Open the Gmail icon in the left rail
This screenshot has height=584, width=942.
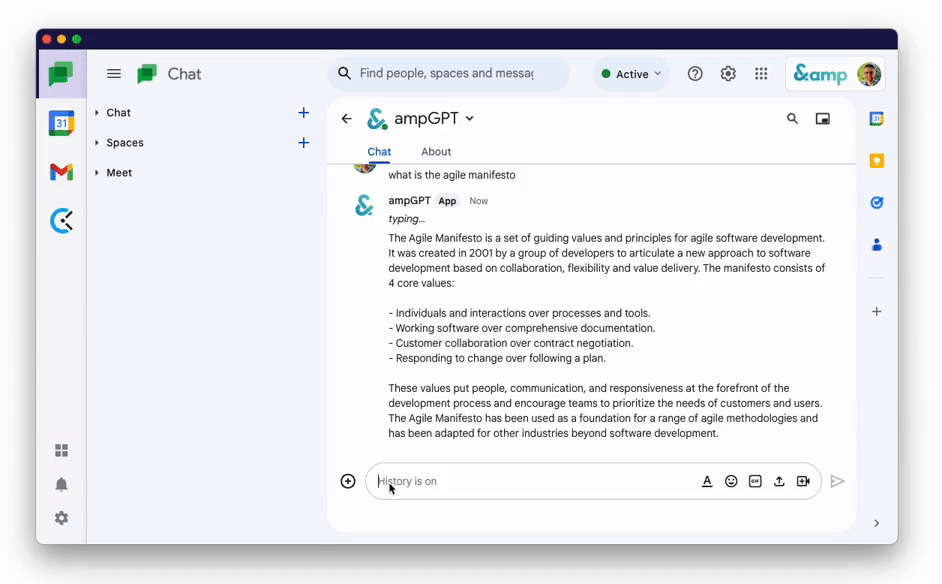(x=61, y=172)
